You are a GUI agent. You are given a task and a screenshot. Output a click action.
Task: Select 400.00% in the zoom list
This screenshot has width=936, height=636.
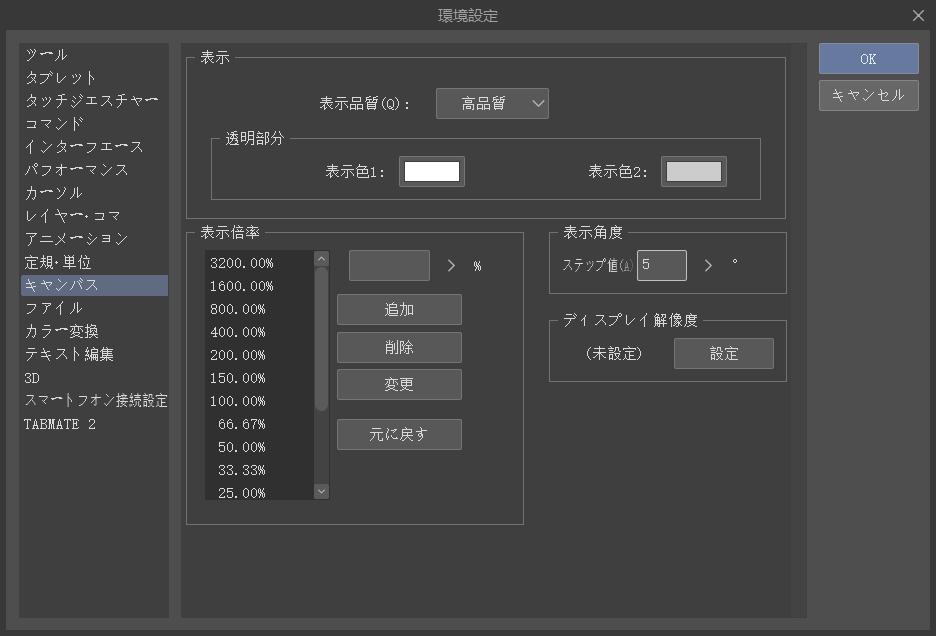[x=259, y=332]
